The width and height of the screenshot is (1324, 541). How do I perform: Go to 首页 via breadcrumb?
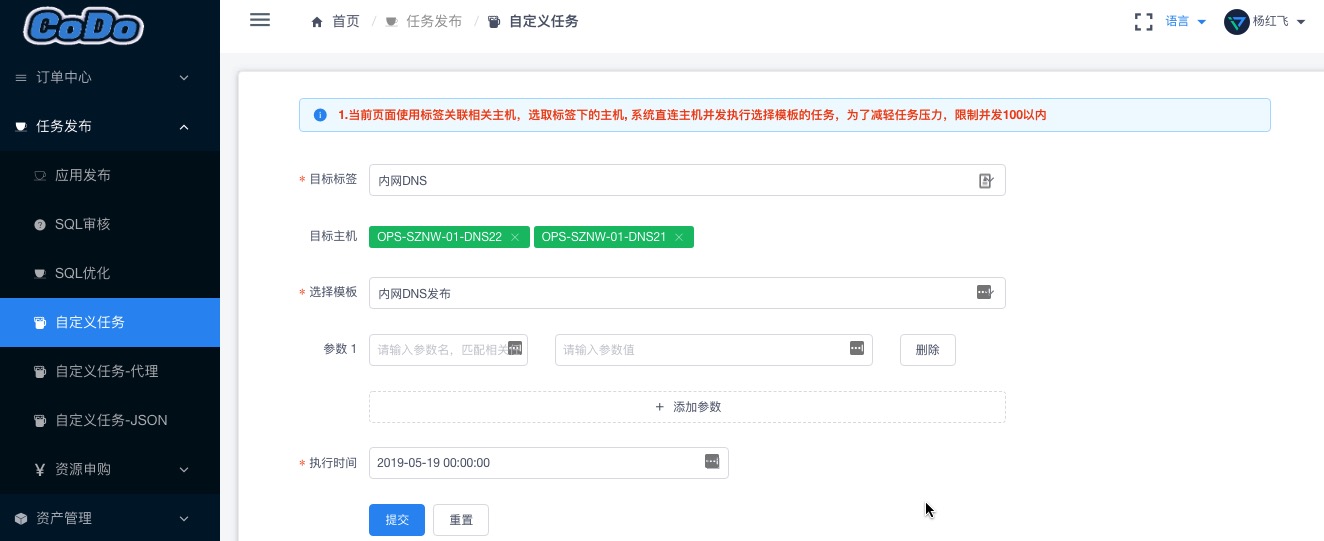point(346,21)
